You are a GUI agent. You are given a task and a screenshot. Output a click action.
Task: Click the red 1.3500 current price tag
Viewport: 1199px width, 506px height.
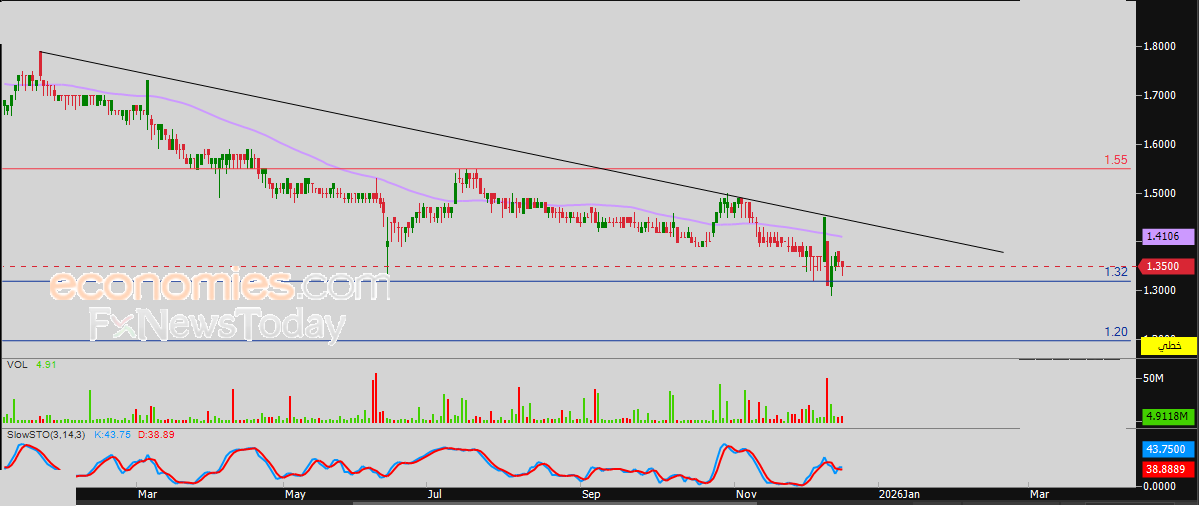(1166, 266)
